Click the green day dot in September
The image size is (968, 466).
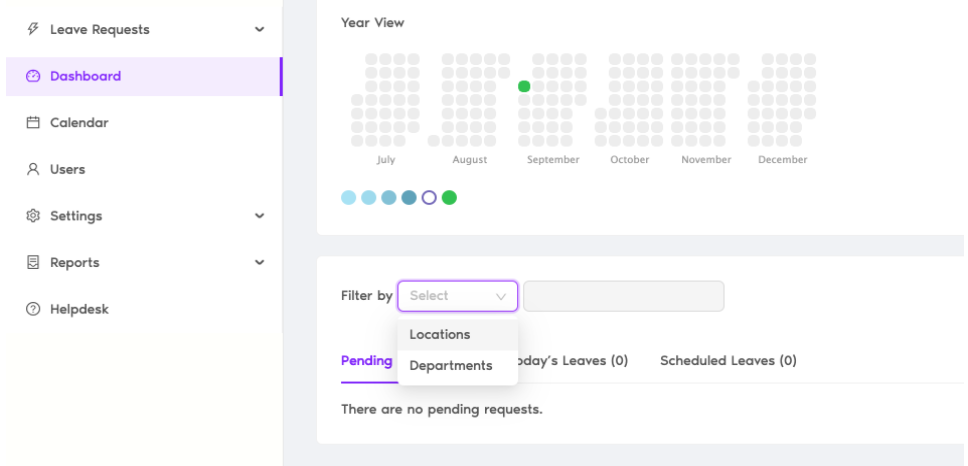tap(524, 86)
